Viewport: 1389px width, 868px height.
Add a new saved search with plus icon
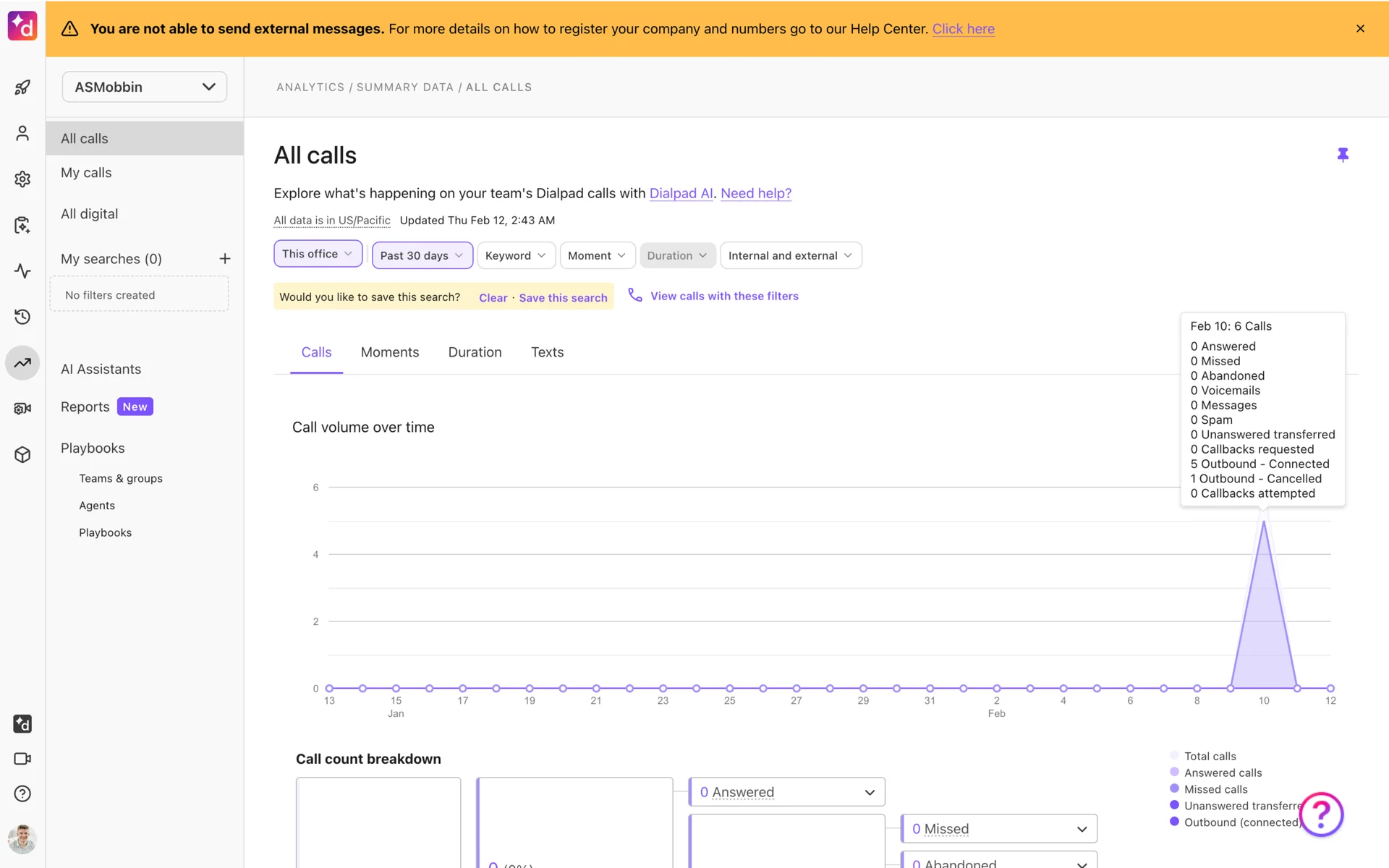[x=225, y=259]
